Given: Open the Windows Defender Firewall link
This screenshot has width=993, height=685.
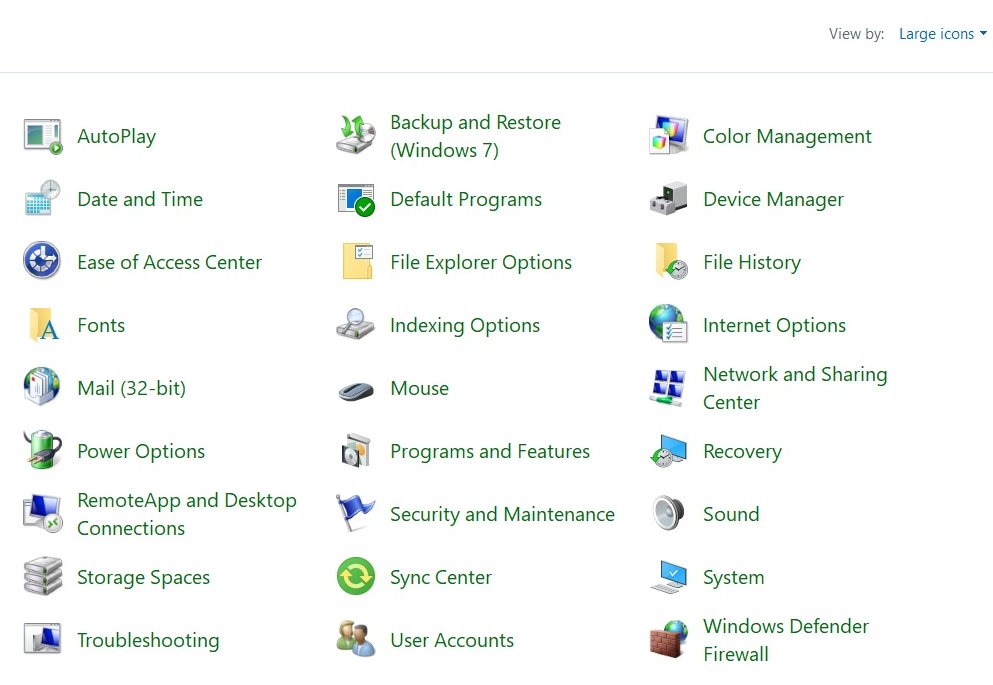Looking at the screenshot, I should pos(785,640).
